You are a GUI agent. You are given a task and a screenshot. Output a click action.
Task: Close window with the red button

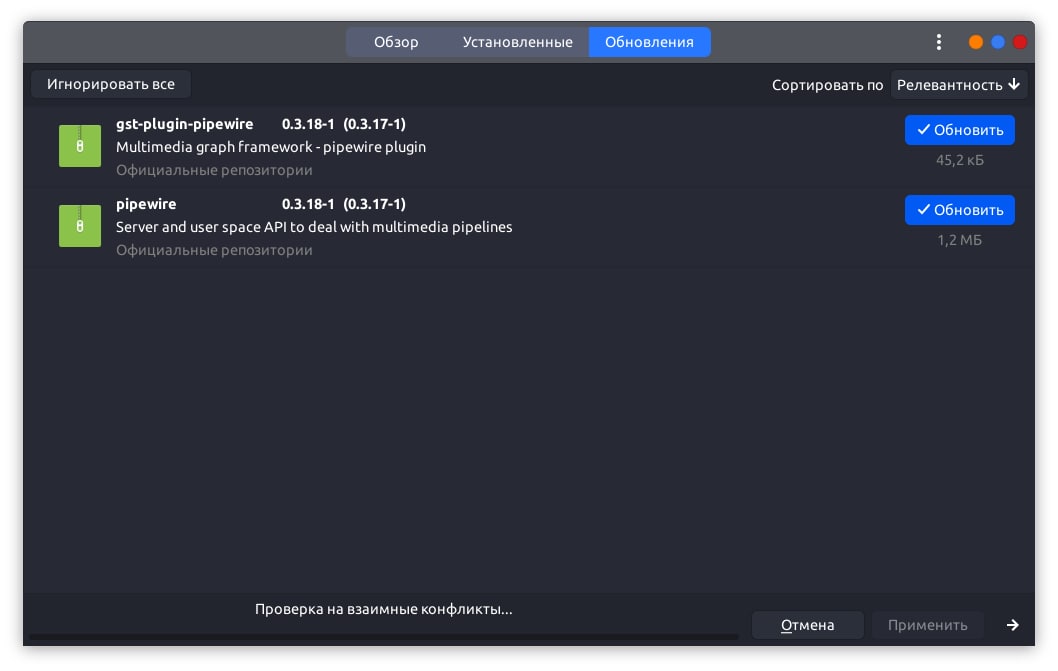click(x=1020, y=42)
